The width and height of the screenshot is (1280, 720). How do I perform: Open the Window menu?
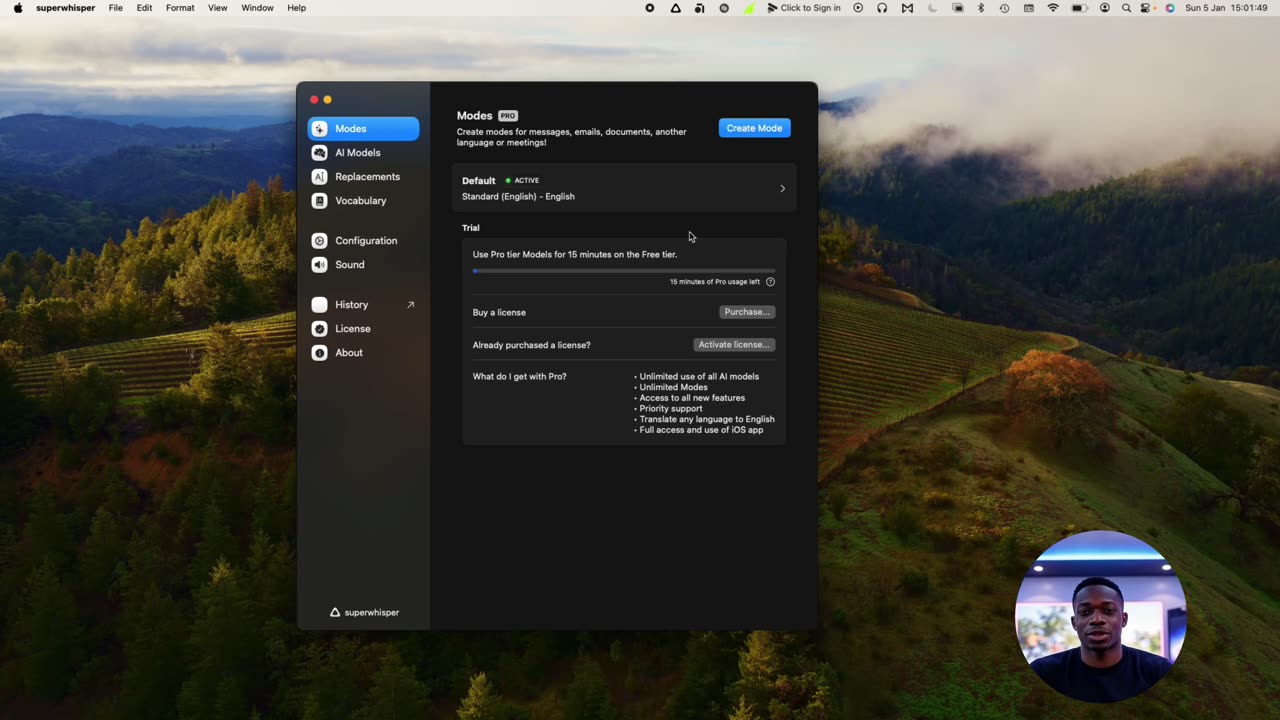point(257,8)
